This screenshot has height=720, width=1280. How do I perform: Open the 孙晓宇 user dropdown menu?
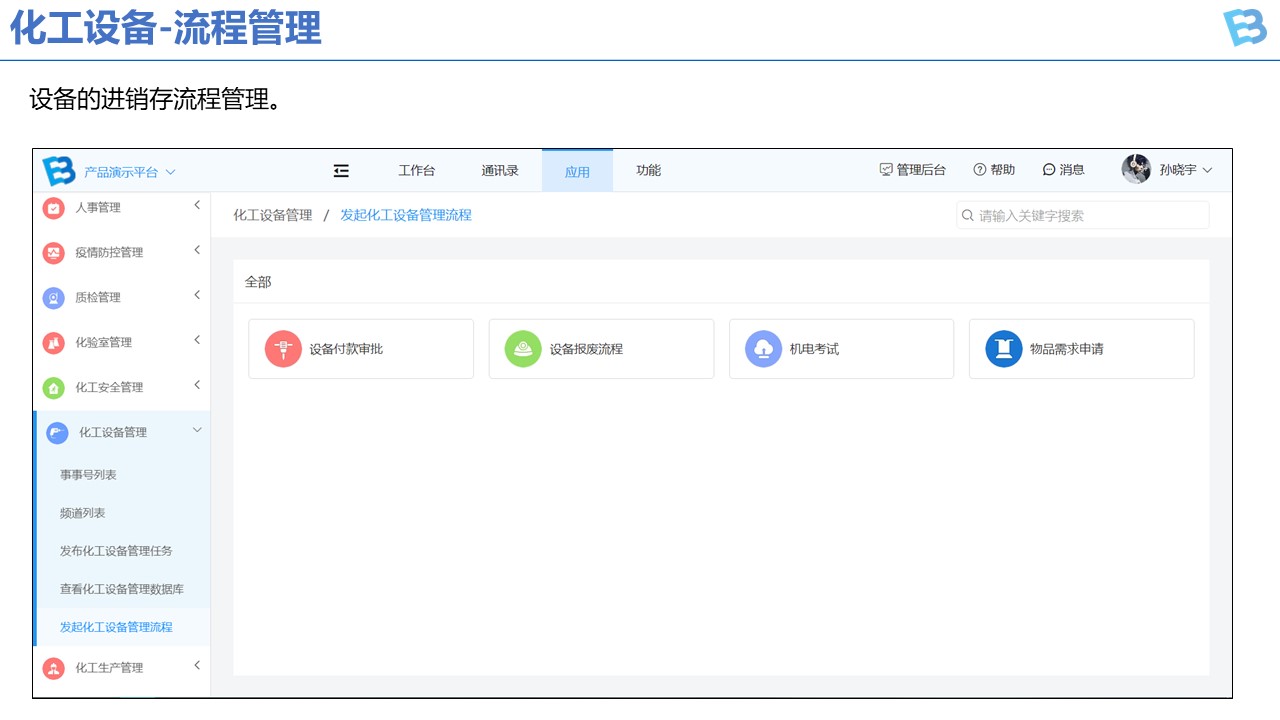[x=1186, y=170]
